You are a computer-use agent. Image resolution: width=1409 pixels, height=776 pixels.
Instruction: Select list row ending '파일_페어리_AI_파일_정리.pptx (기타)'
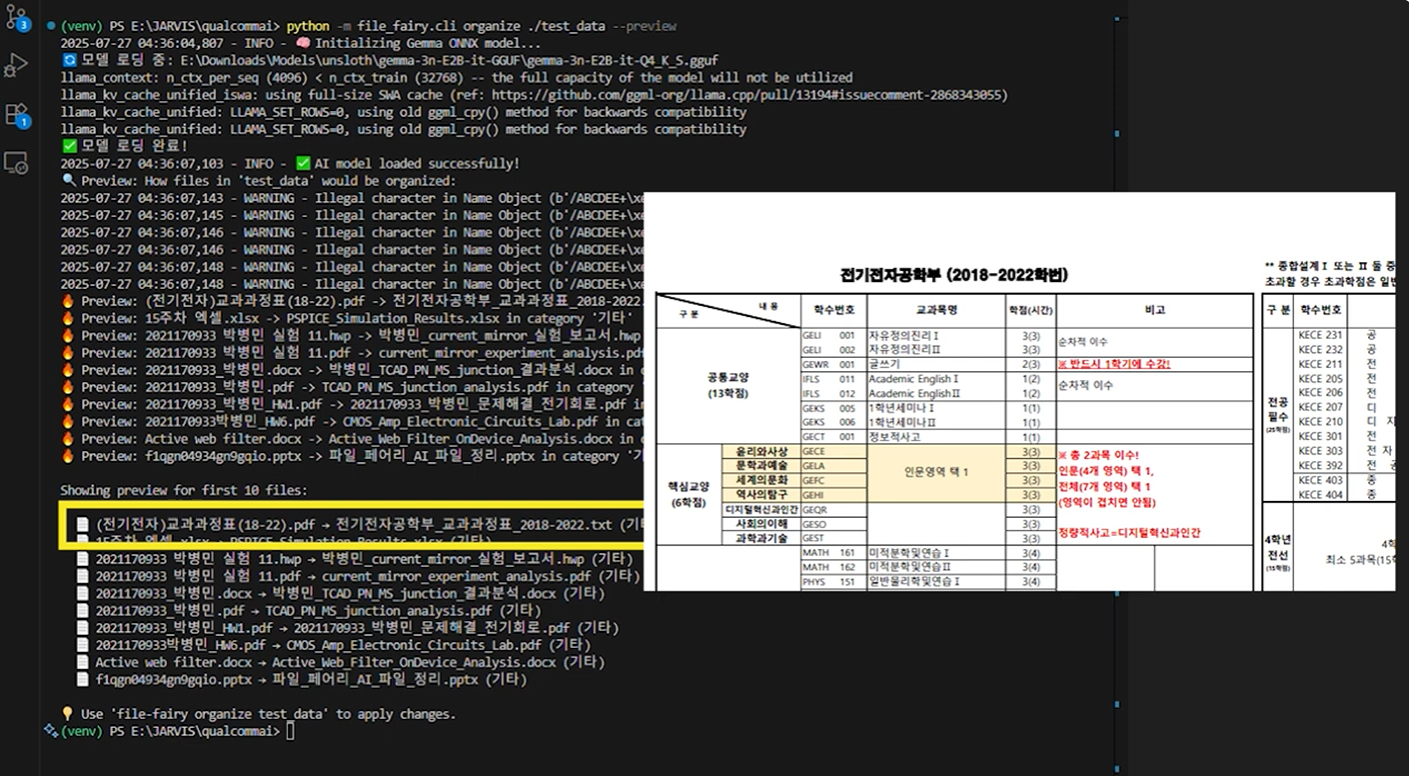[302, 680]
